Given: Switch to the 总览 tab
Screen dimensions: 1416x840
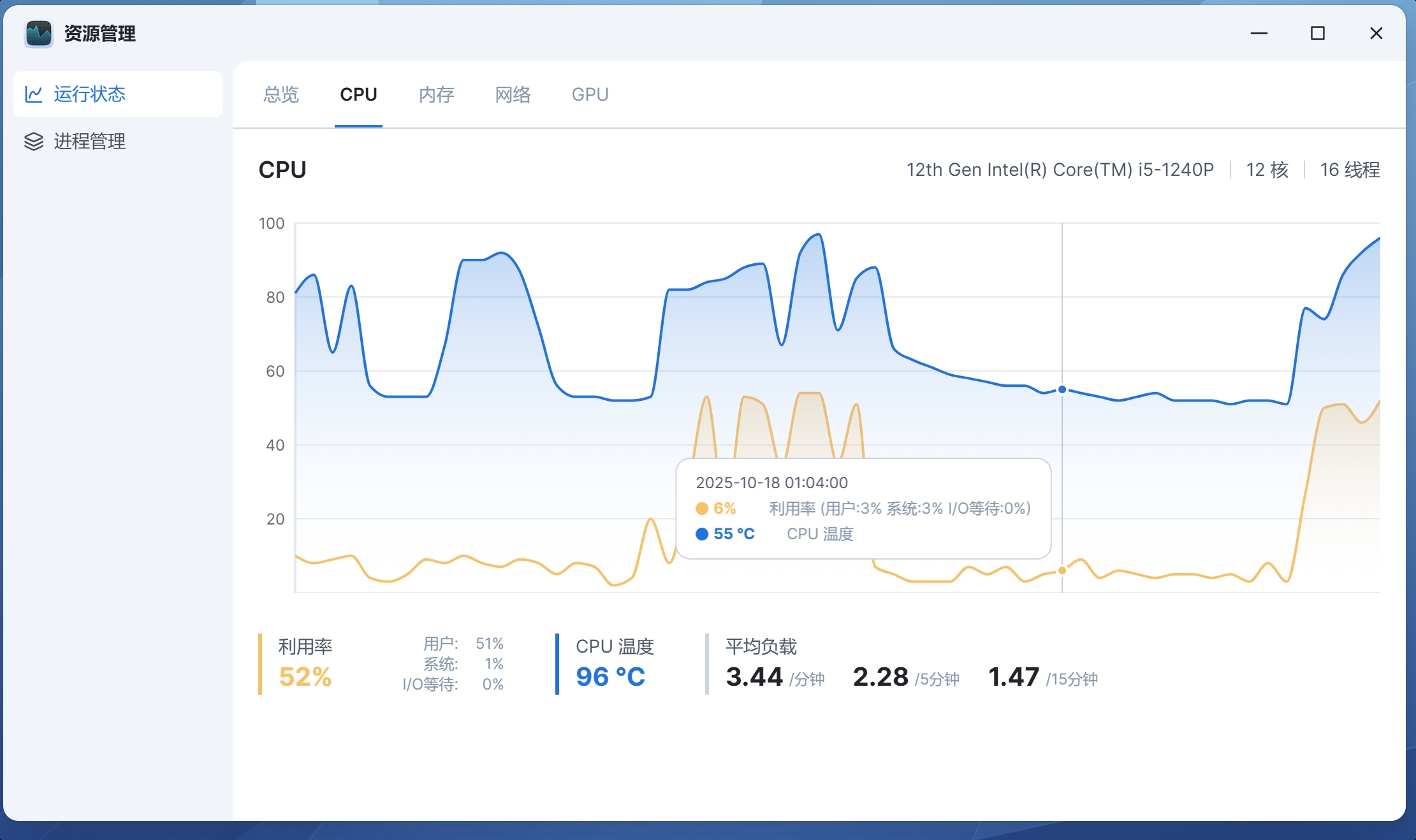Looking at the screenshot, I should (281, 95).
